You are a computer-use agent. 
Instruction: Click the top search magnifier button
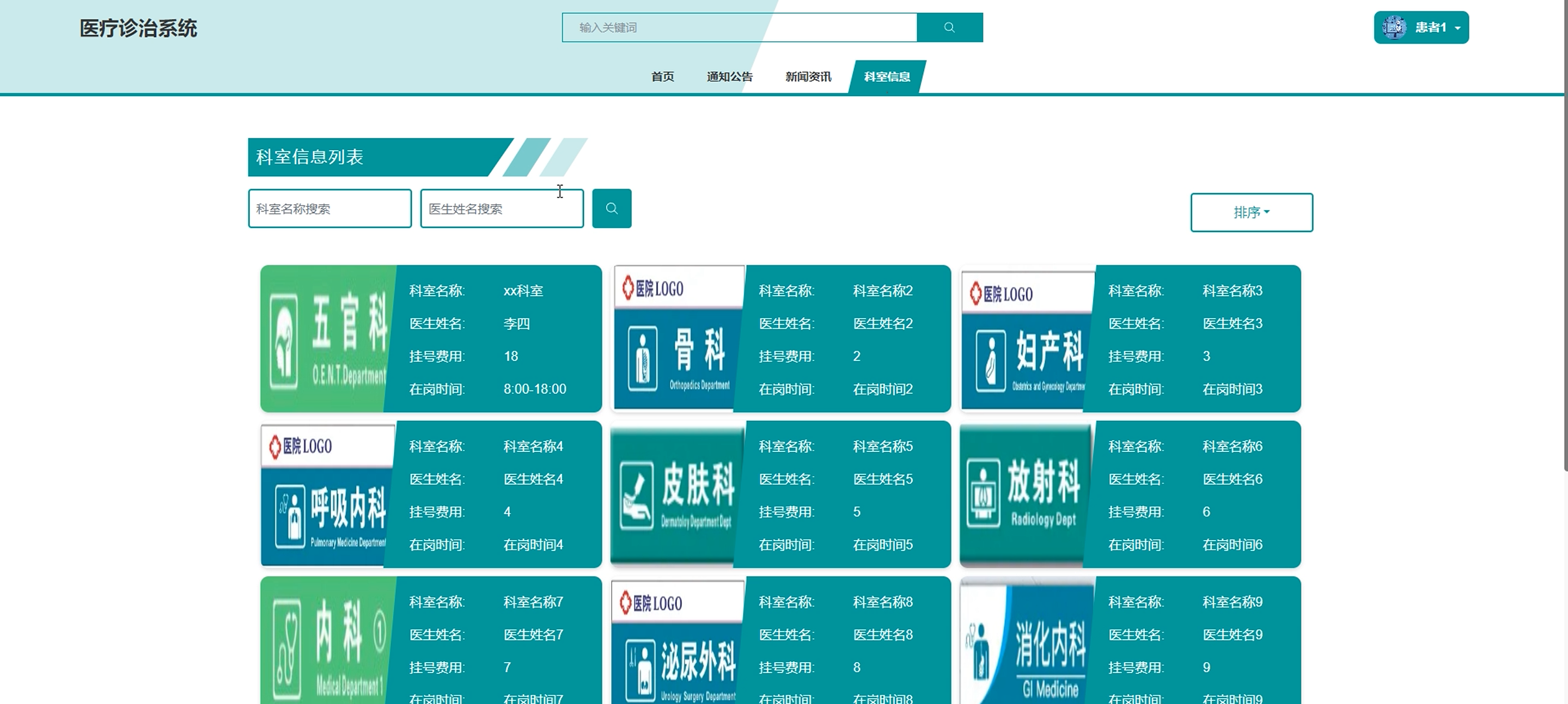tap(949, 27)
